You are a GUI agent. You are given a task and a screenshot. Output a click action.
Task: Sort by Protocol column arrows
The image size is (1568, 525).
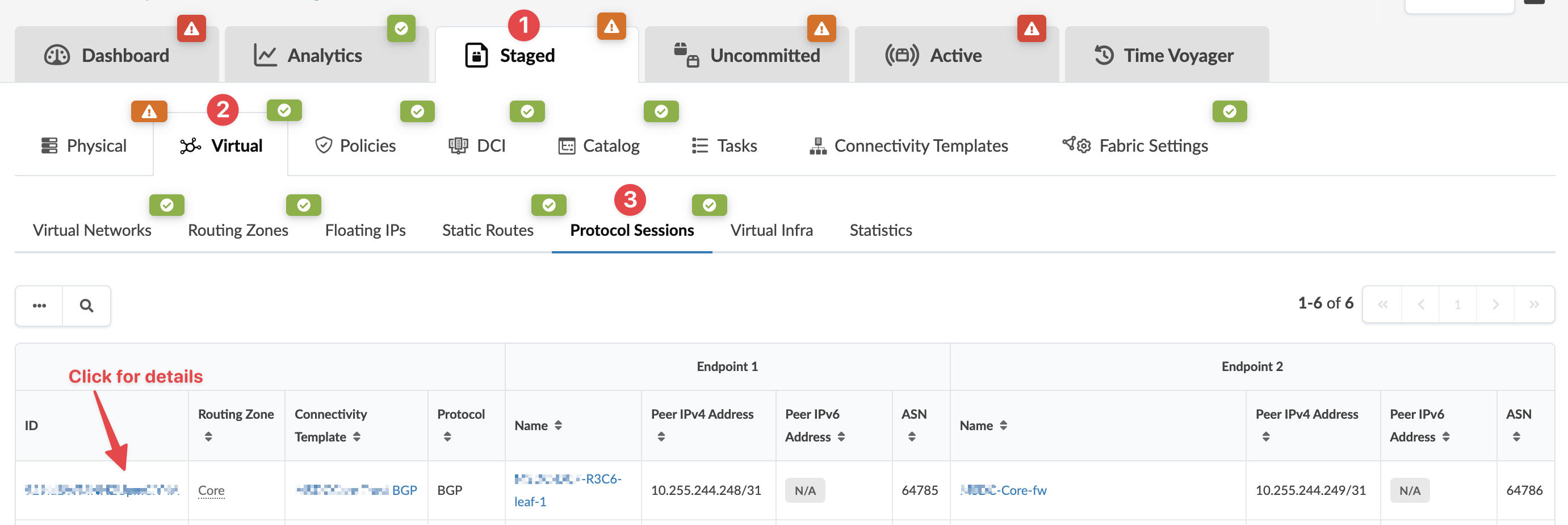coord(447,437)
